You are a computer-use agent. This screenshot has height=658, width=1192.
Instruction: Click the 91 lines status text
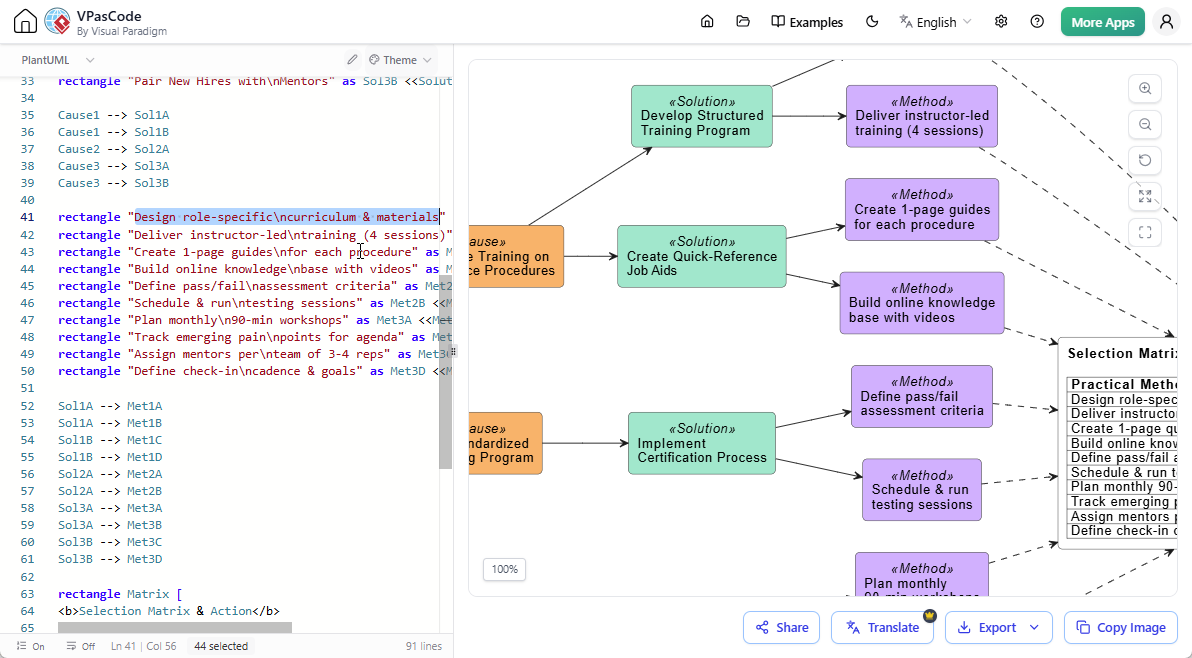pos(423,647)
